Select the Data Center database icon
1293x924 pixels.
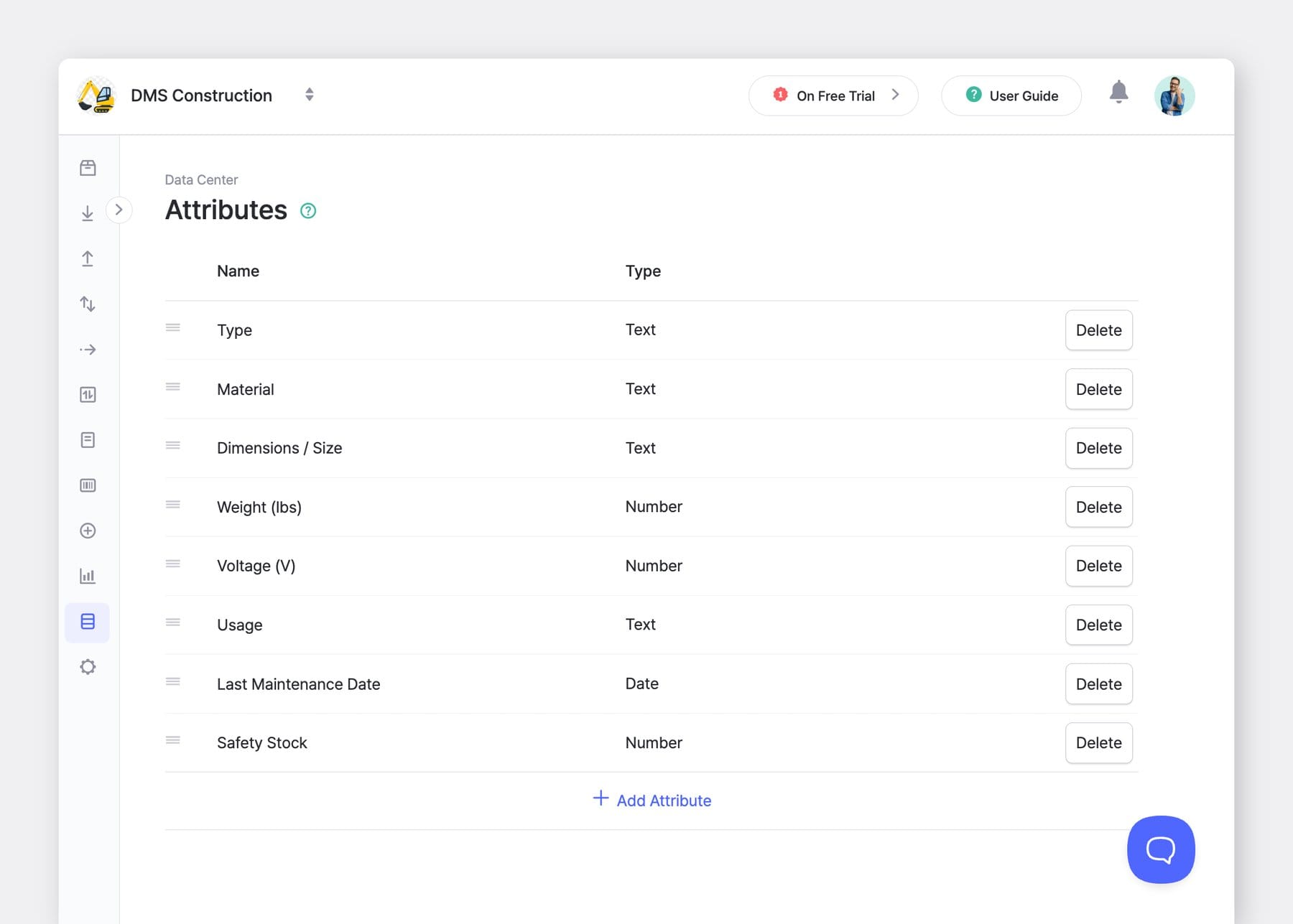(x=88, y=622)
